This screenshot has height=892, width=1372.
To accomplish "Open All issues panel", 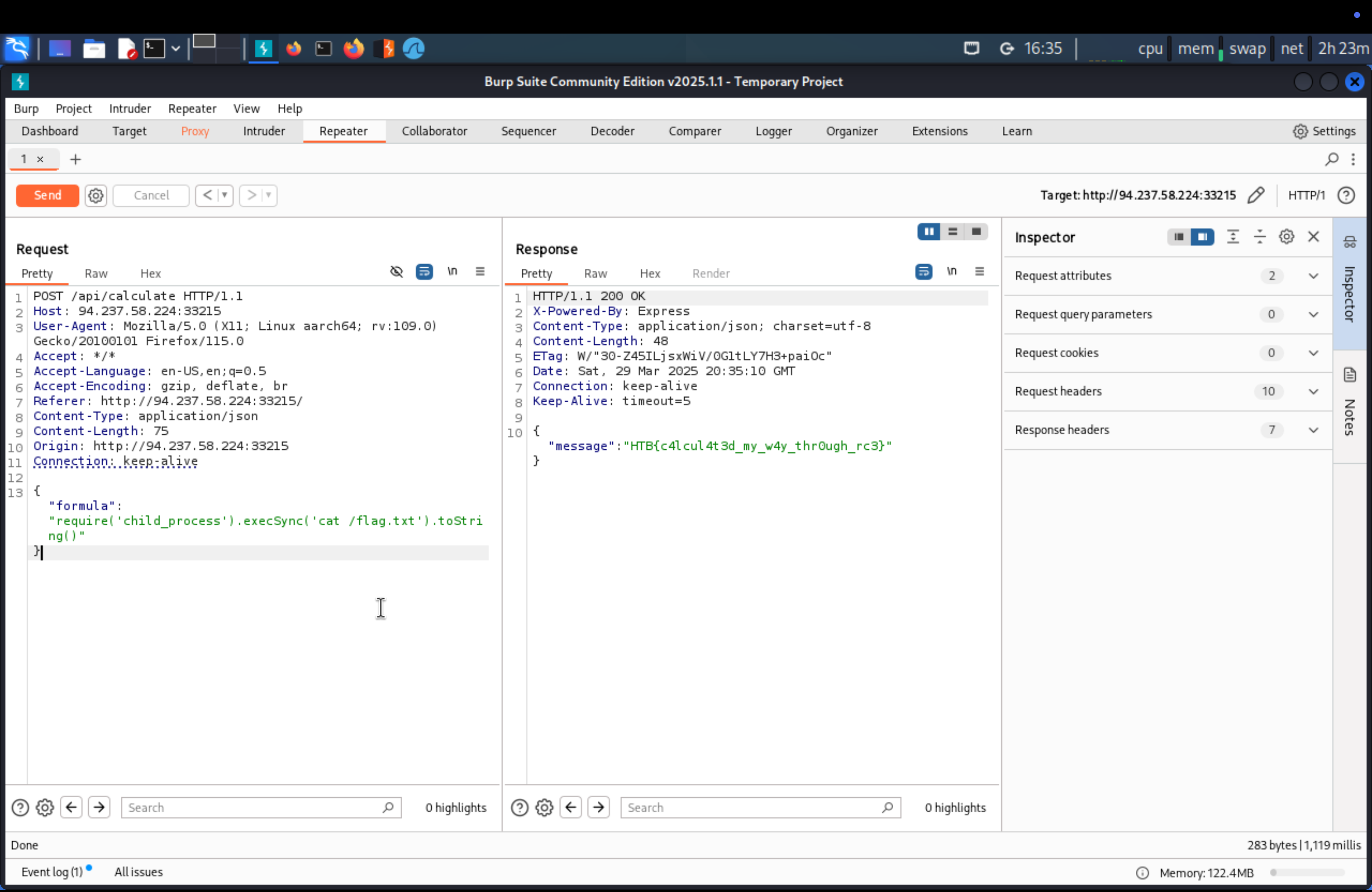I will (138, 872).
